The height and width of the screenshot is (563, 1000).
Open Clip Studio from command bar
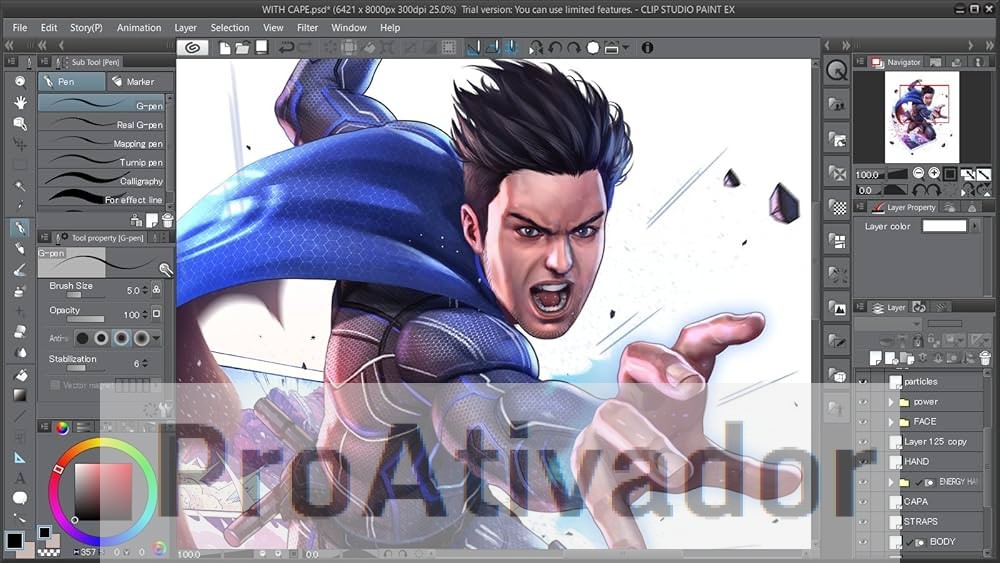point(193,48)
